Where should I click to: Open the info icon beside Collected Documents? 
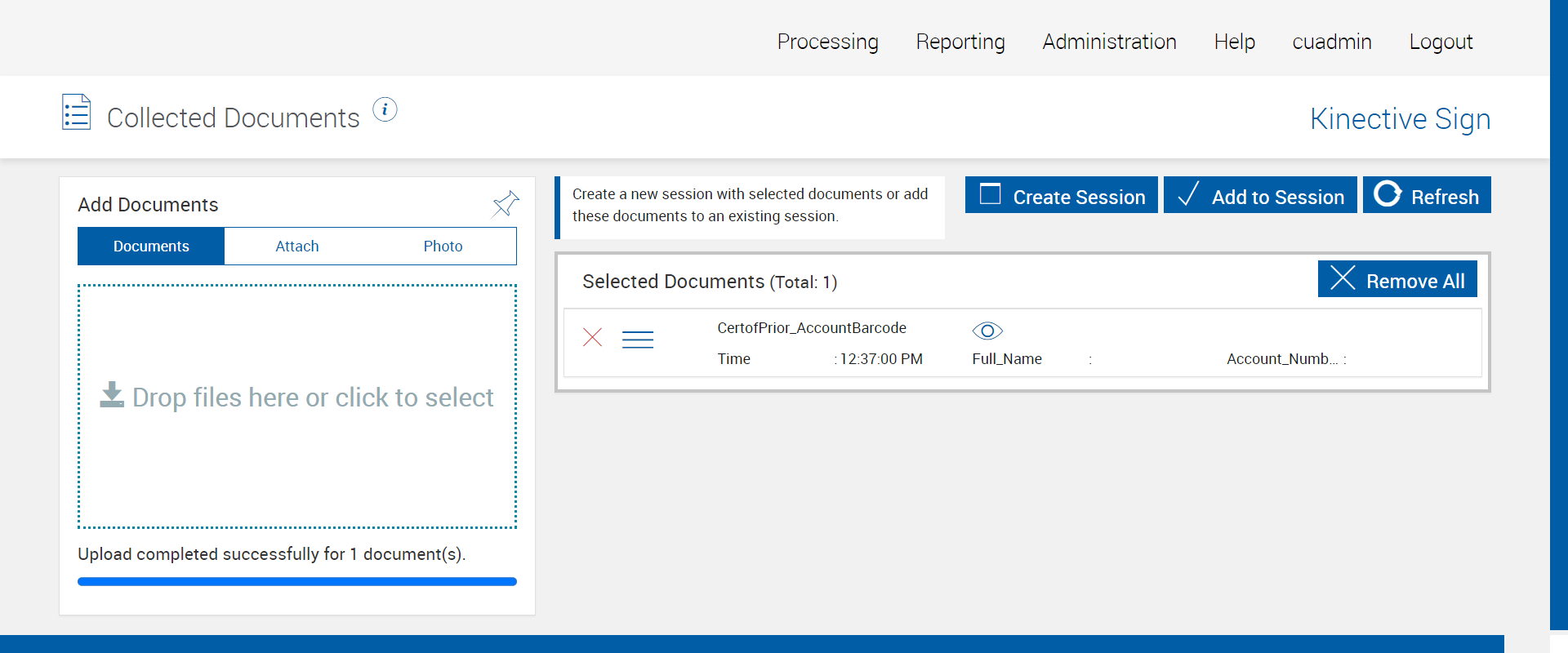pos(385,109)
